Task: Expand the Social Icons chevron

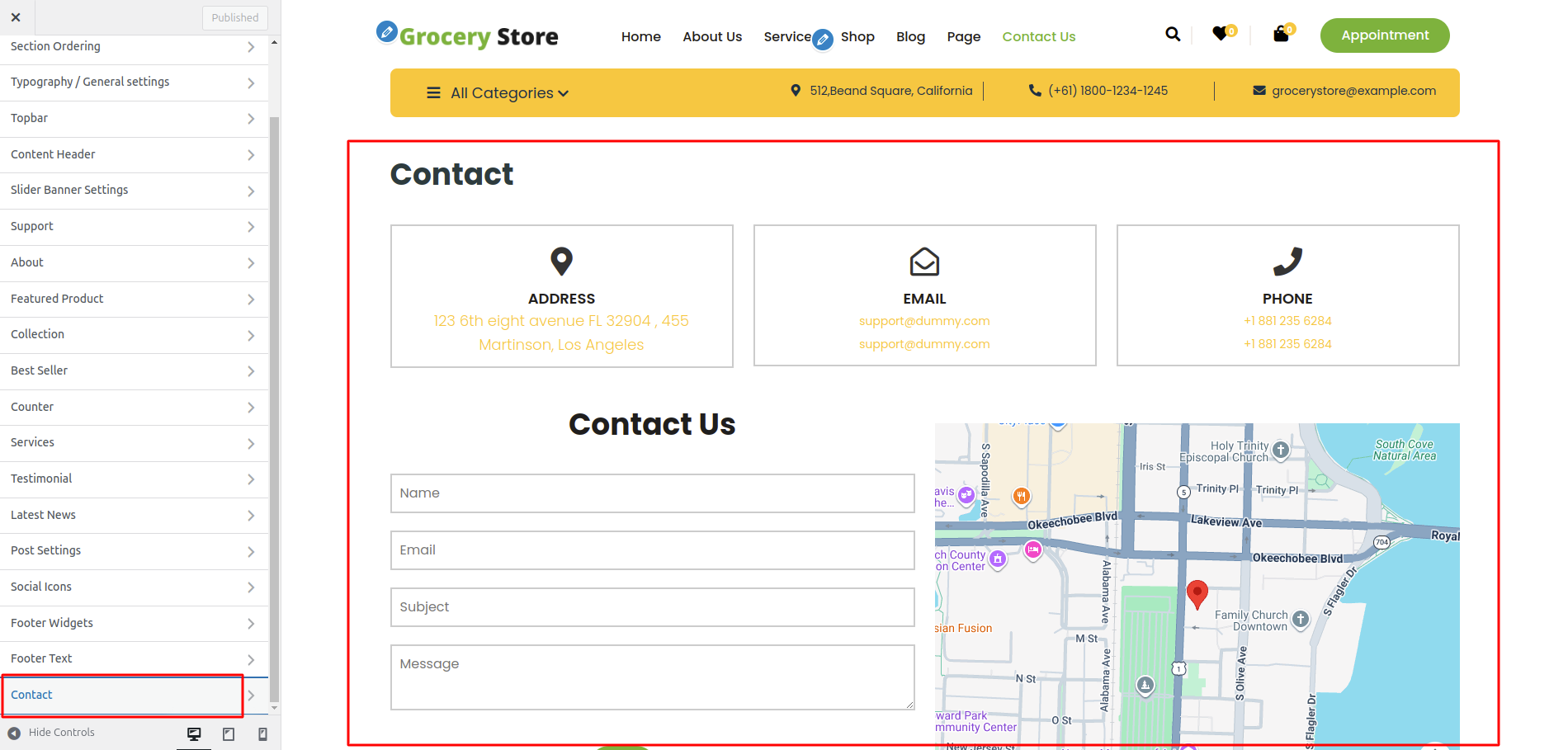Action: click(x=251, y=587)
